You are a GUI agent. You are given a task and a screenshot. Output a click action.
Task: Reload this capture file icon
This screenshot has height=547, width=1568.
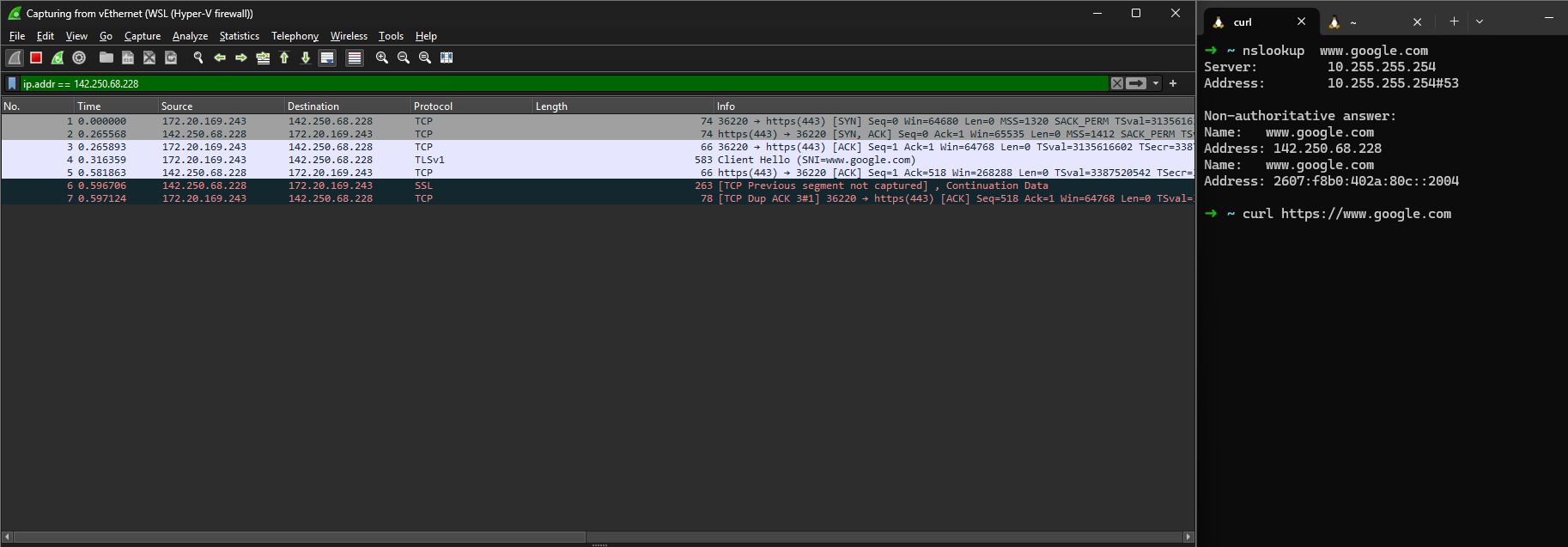point(171,58)
